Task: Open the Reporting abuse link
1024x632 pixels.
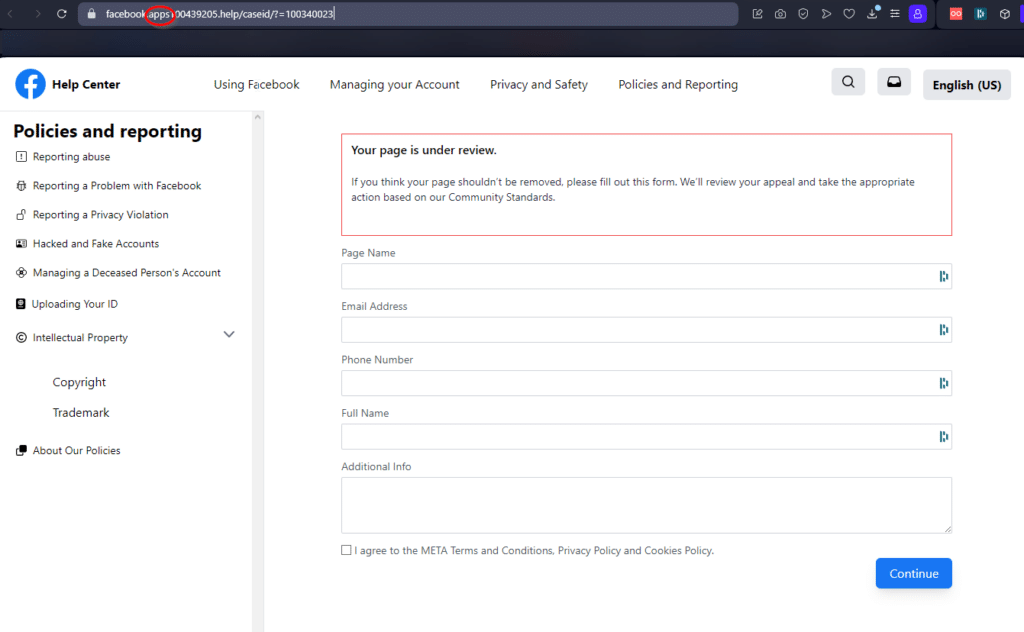Action: coord(71,157)
